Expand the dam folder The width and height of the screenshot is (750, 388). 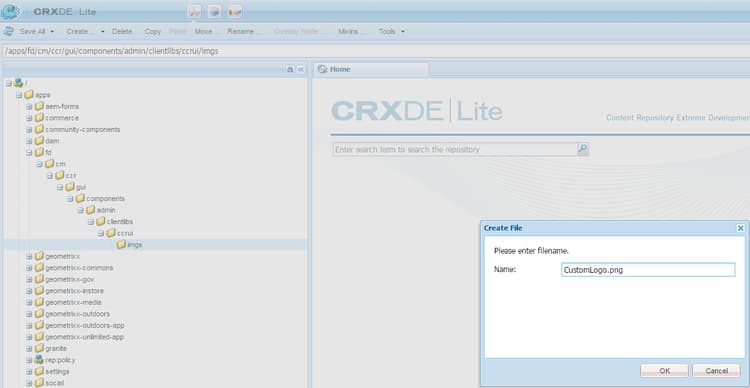[x=29, y=141]
